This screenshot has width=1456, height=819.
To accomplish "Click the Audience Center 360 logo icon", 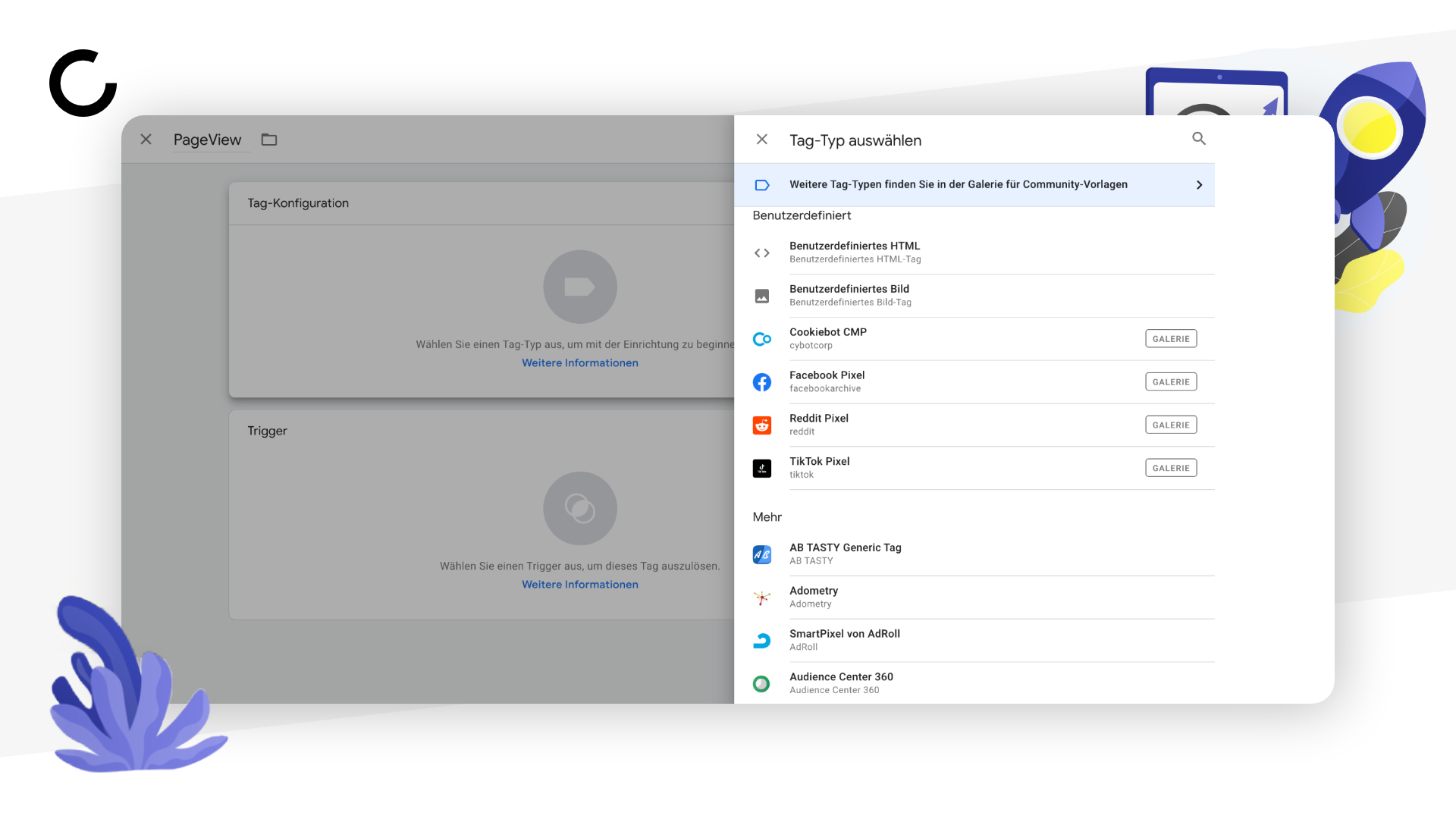I will coord(761,684).
